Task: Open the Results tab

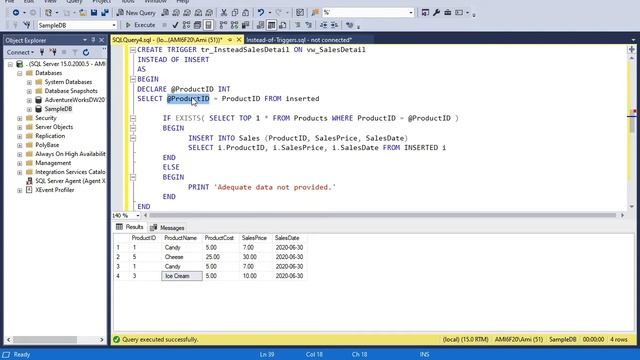Action: pyautogui.click(x=129, y=227)
